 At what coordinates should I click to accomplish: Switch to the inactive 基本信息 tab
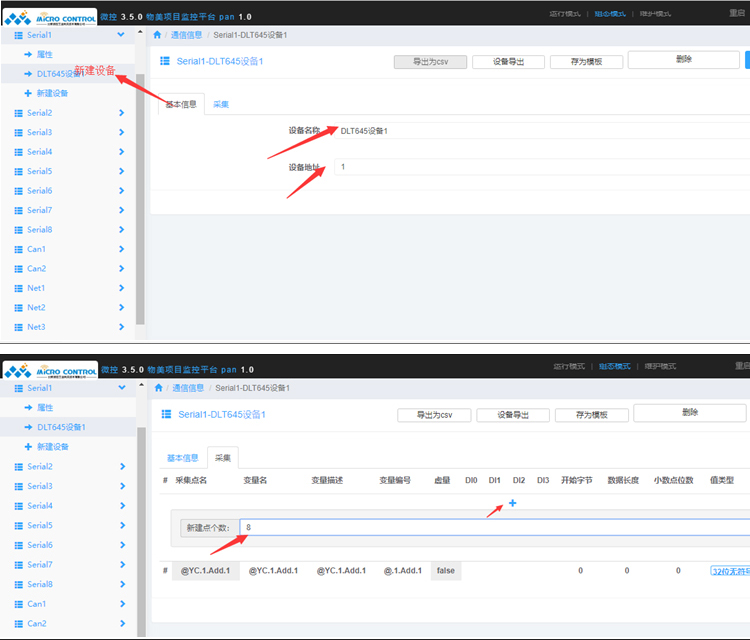[182, 458]
